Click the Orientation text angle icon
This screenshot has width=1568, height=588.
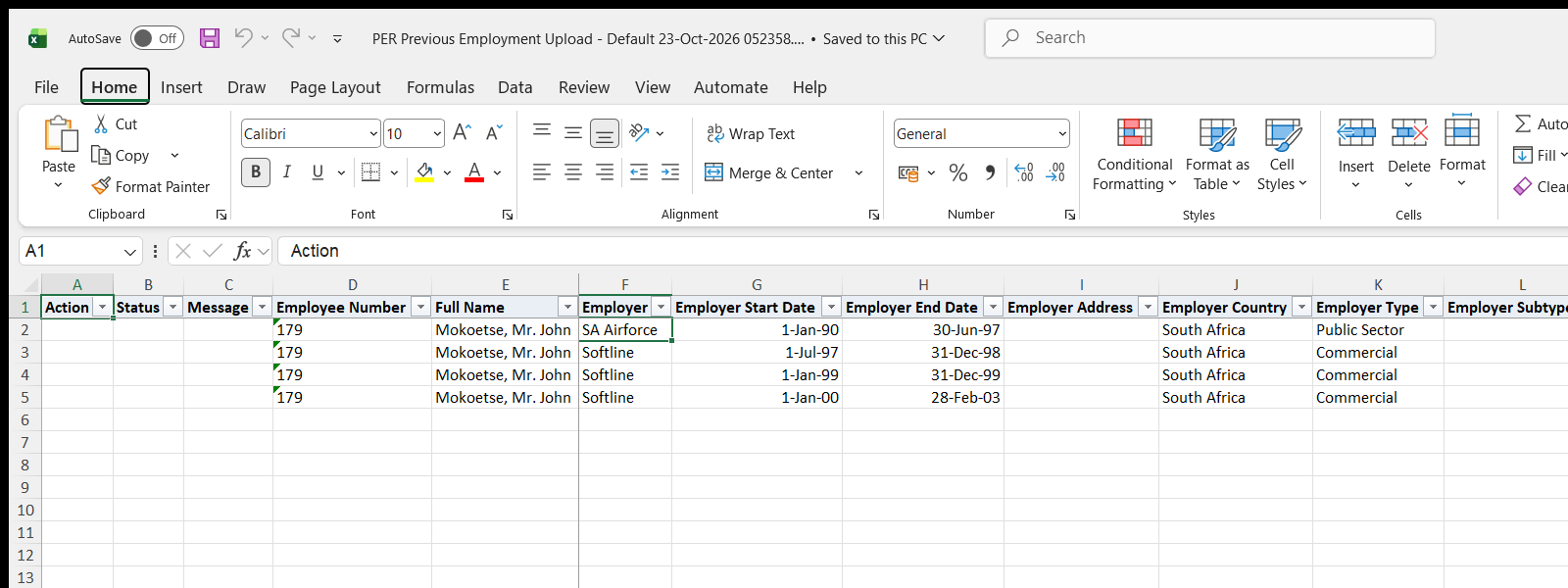click(x=640, y=132)
